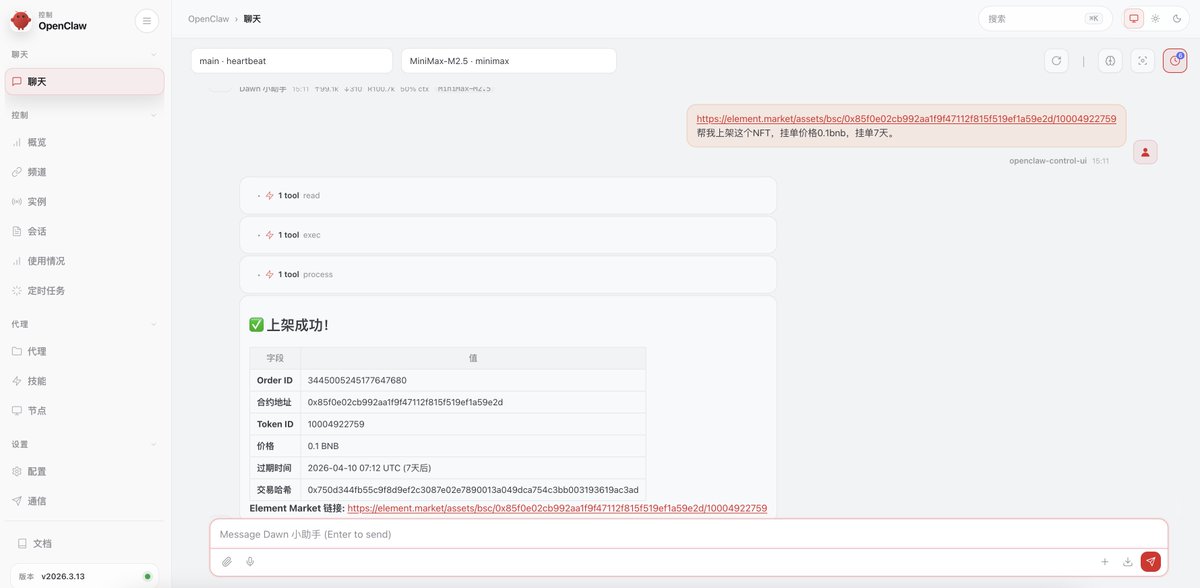The width and height of the screenshot is (1200, 588).
Task: Send the message with red send button
Action: [x=1151, y=562]
